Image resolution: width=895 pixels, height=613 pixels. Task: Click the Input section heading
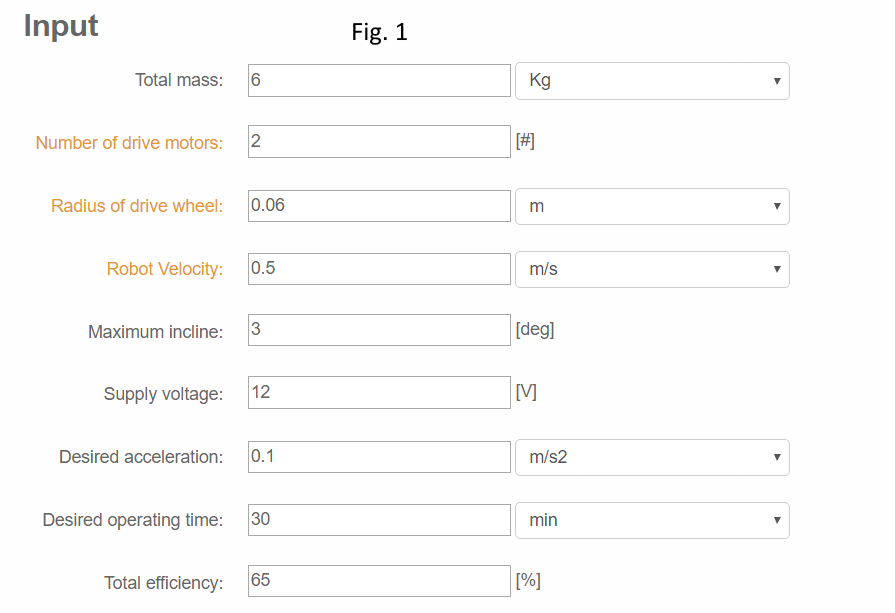[61, 26]
